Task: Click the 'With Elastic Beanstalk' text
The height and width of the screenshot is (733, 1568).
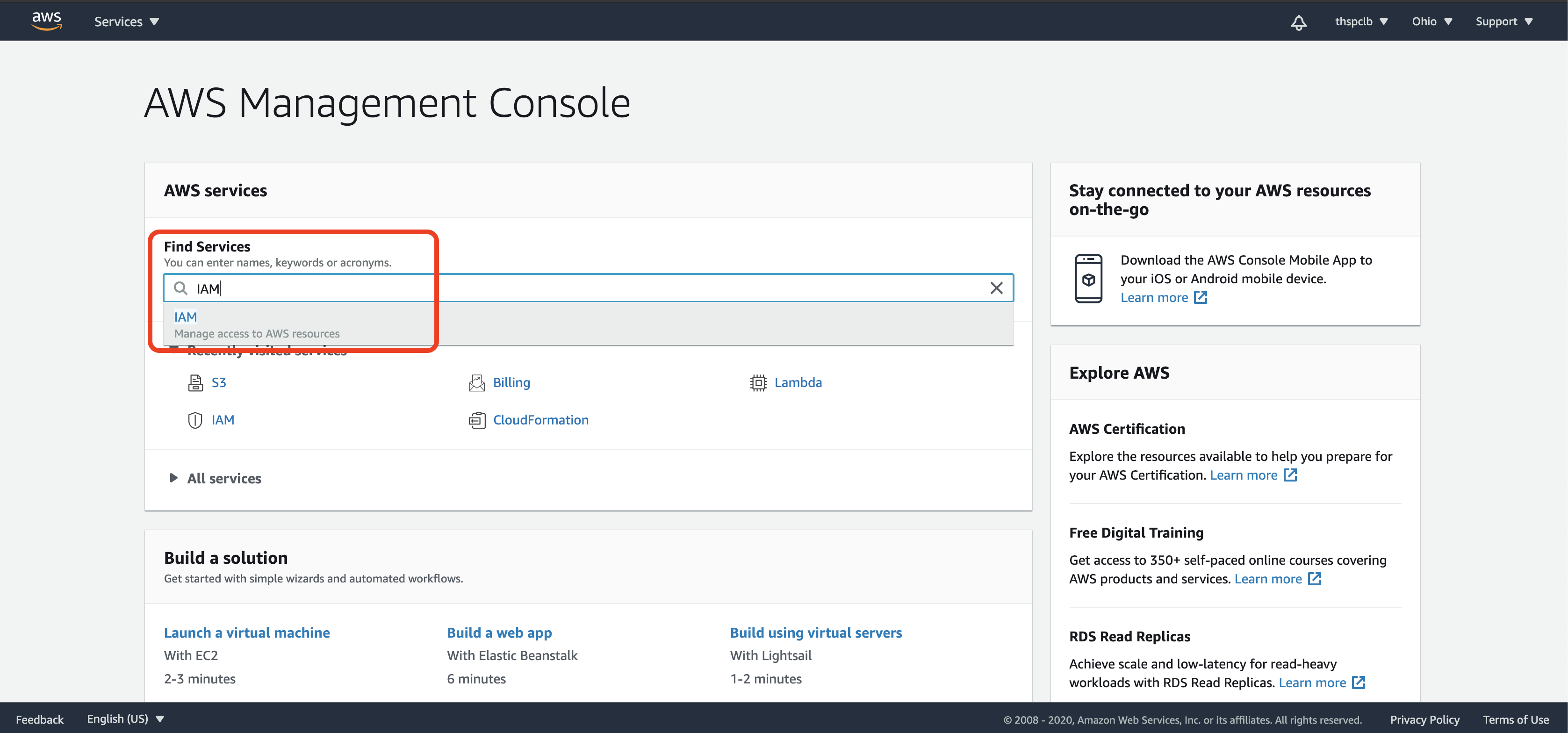Action: (512, 656)
